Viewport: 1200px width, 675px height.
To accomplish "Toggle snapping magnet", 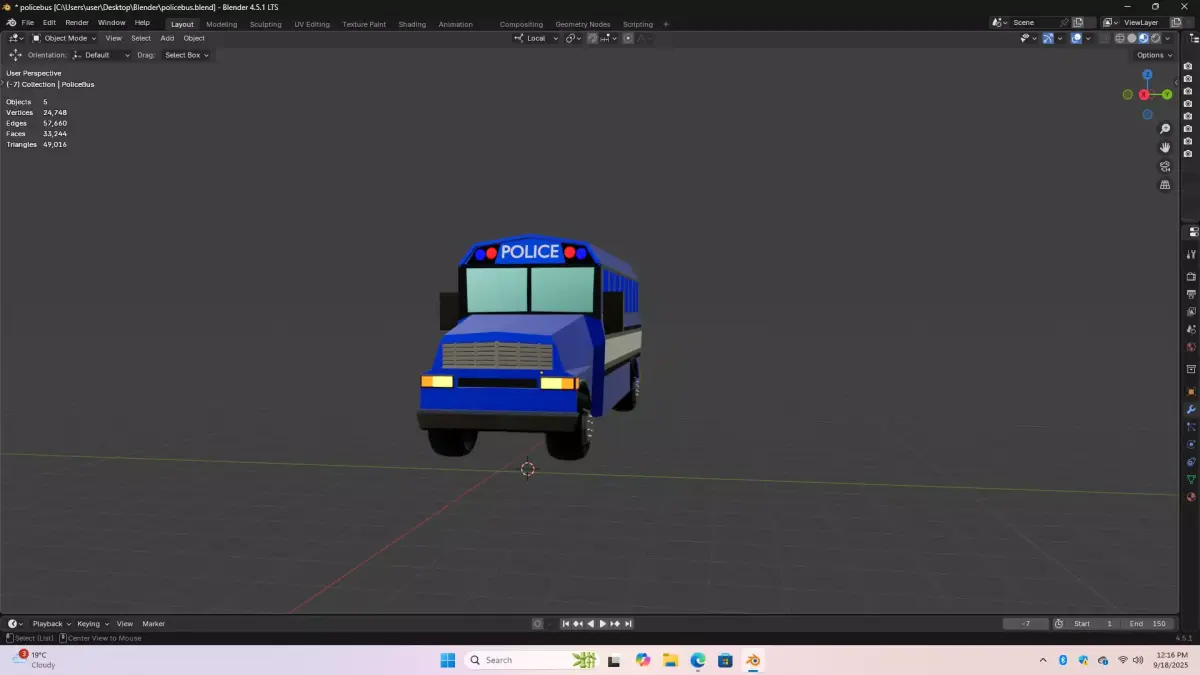I will 592,38.
